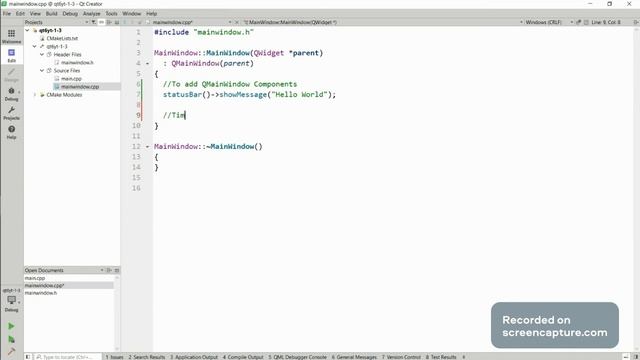Open the Help mode

click(11, 132)
